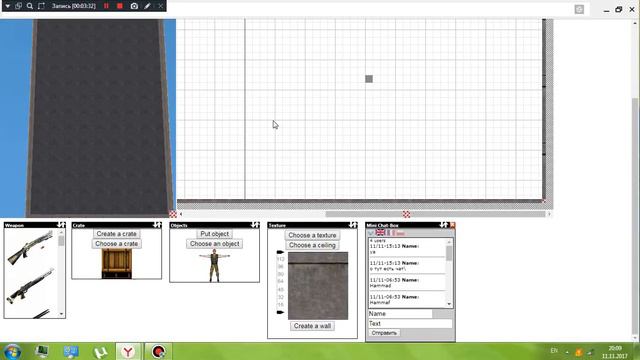Switch to Yandex Browser on taskbar
Viewport: 640px width, 360px height.
pyautogui.click(x=128, y=351)
